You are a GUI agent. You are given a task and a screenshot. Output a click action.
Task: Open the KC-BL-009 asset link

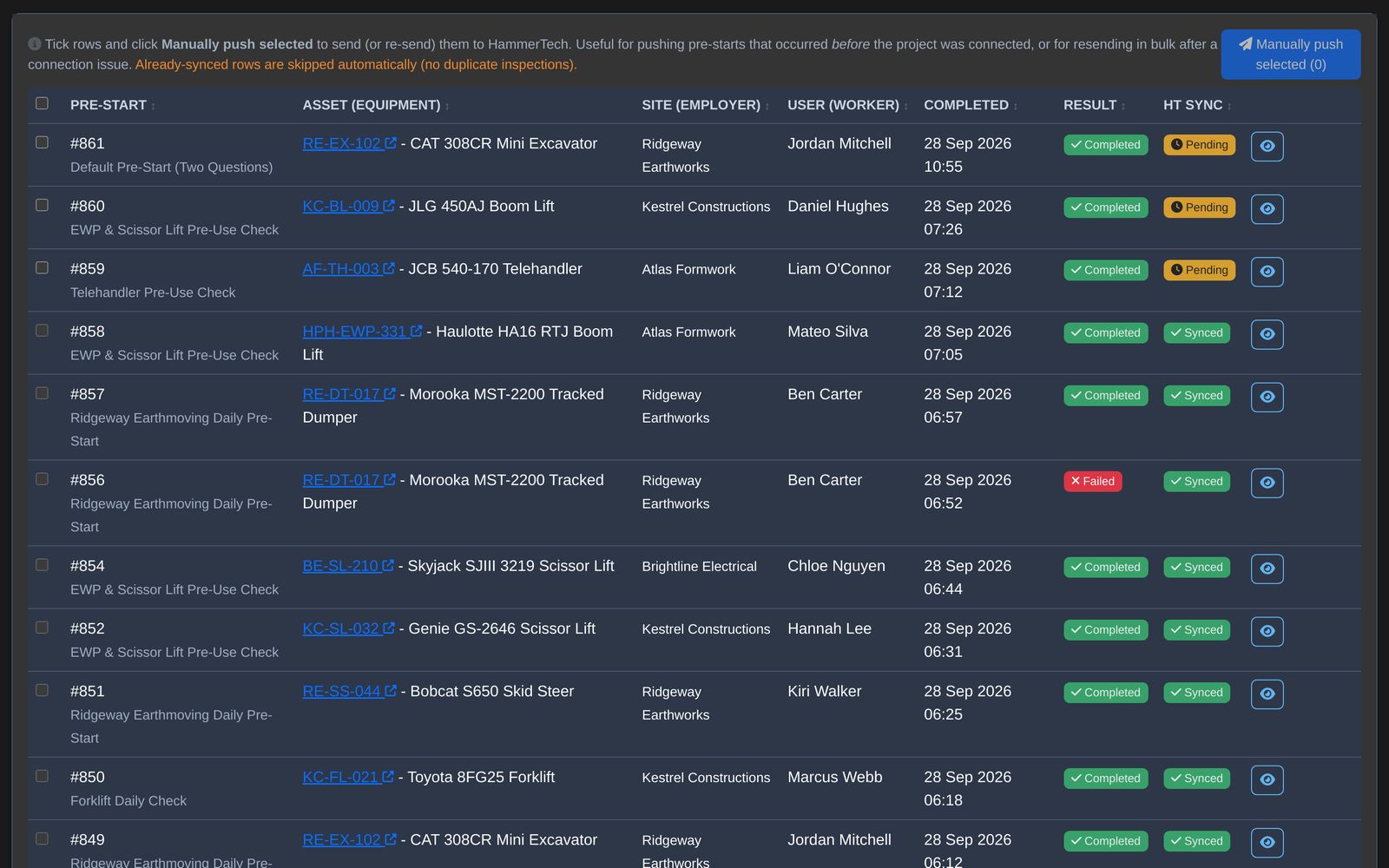coord(348,207)
